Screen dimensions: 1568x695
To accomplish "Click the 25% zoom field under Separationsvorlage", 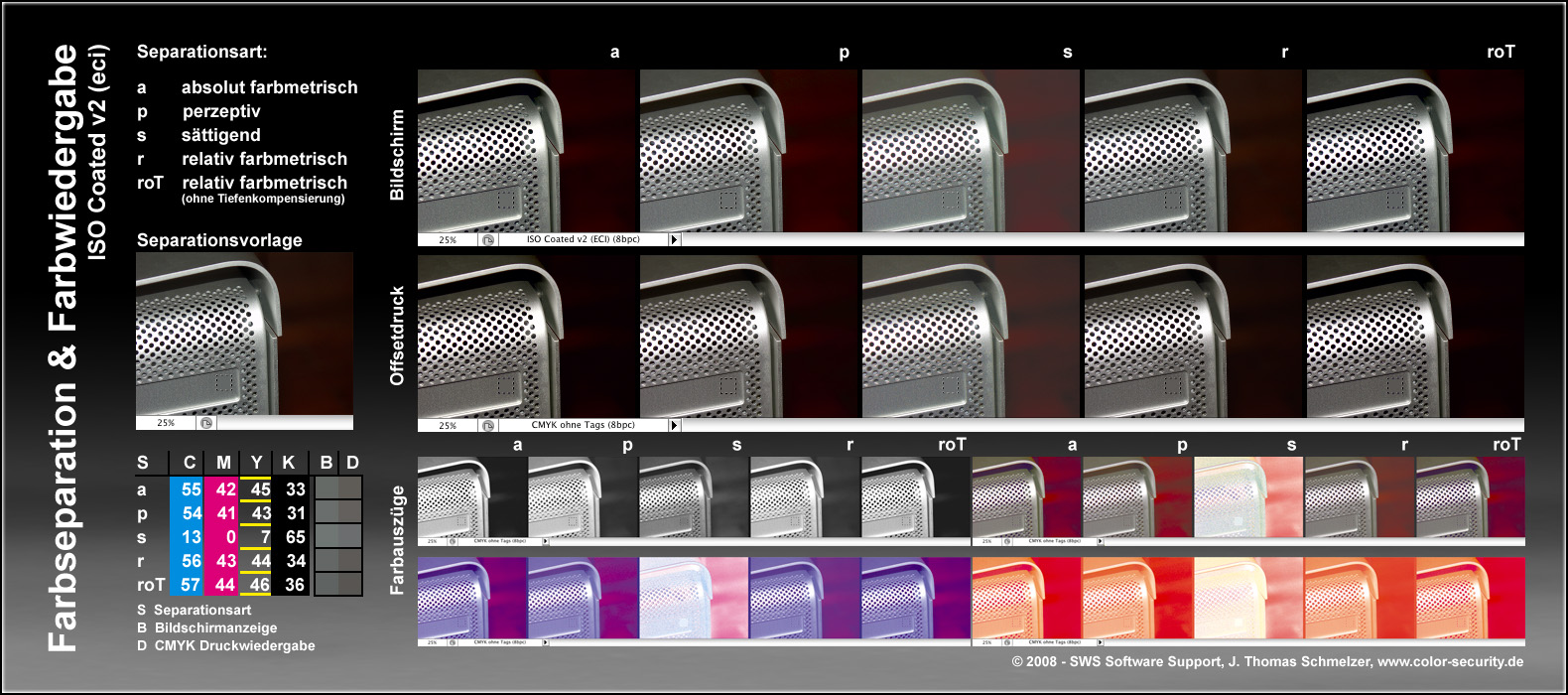I will tap(166, 423).
